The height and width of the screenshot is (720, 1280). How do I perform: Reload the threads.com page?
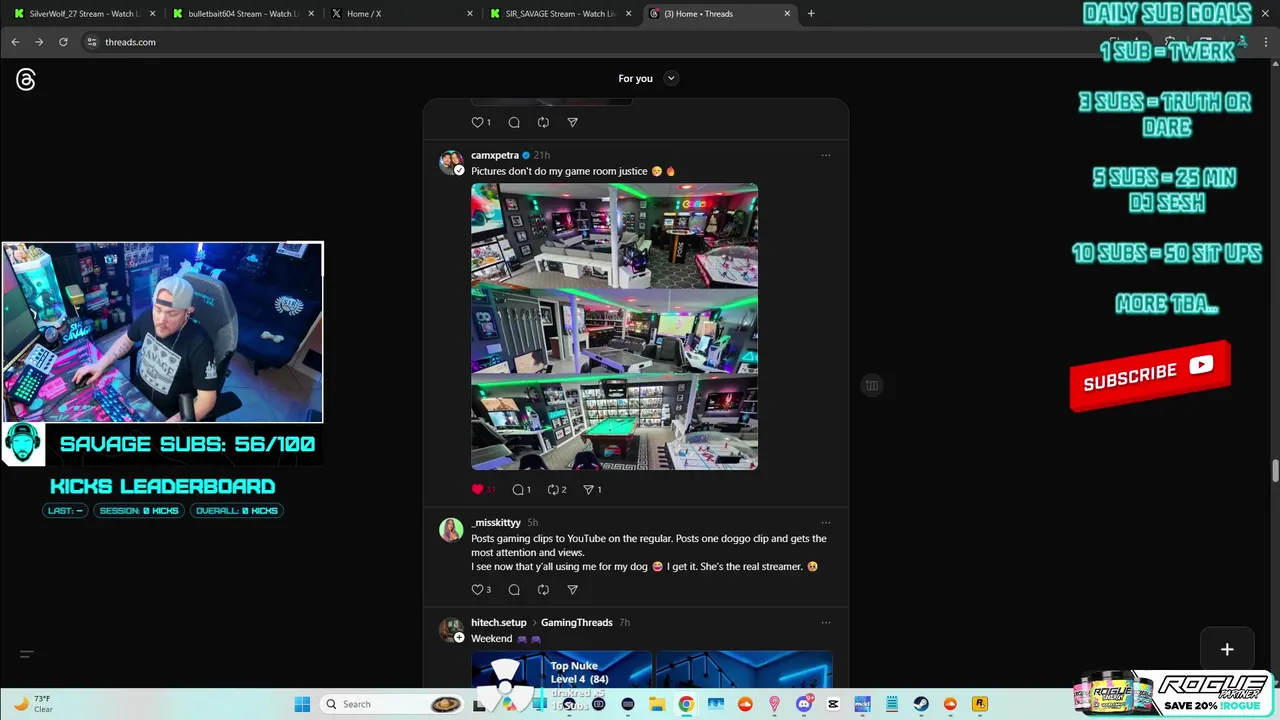click(63, 42)
